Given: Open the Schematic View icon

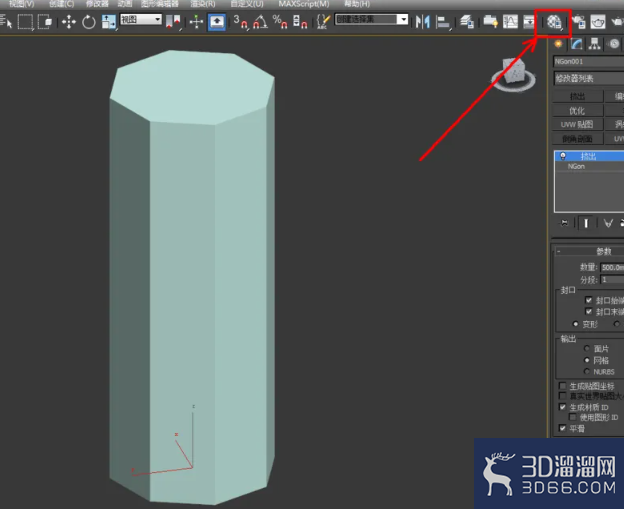Looking at the screenshot, I should [529, 21].
